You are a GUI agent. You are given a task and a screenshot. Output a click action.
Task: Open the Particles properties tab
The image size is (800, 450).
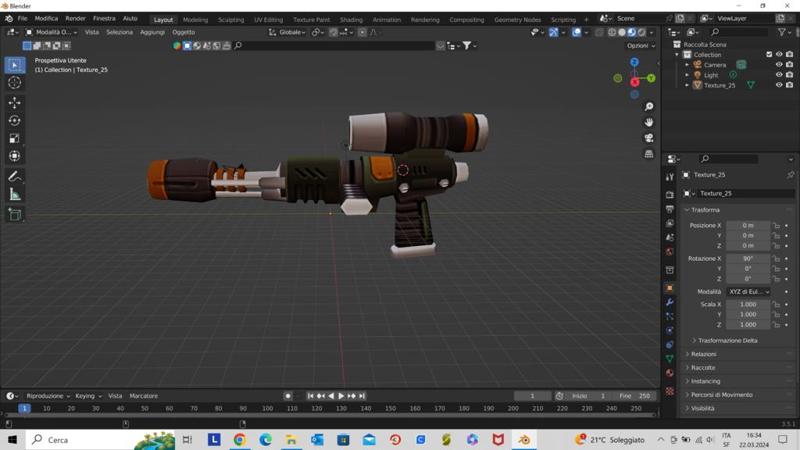click(670, 316)
